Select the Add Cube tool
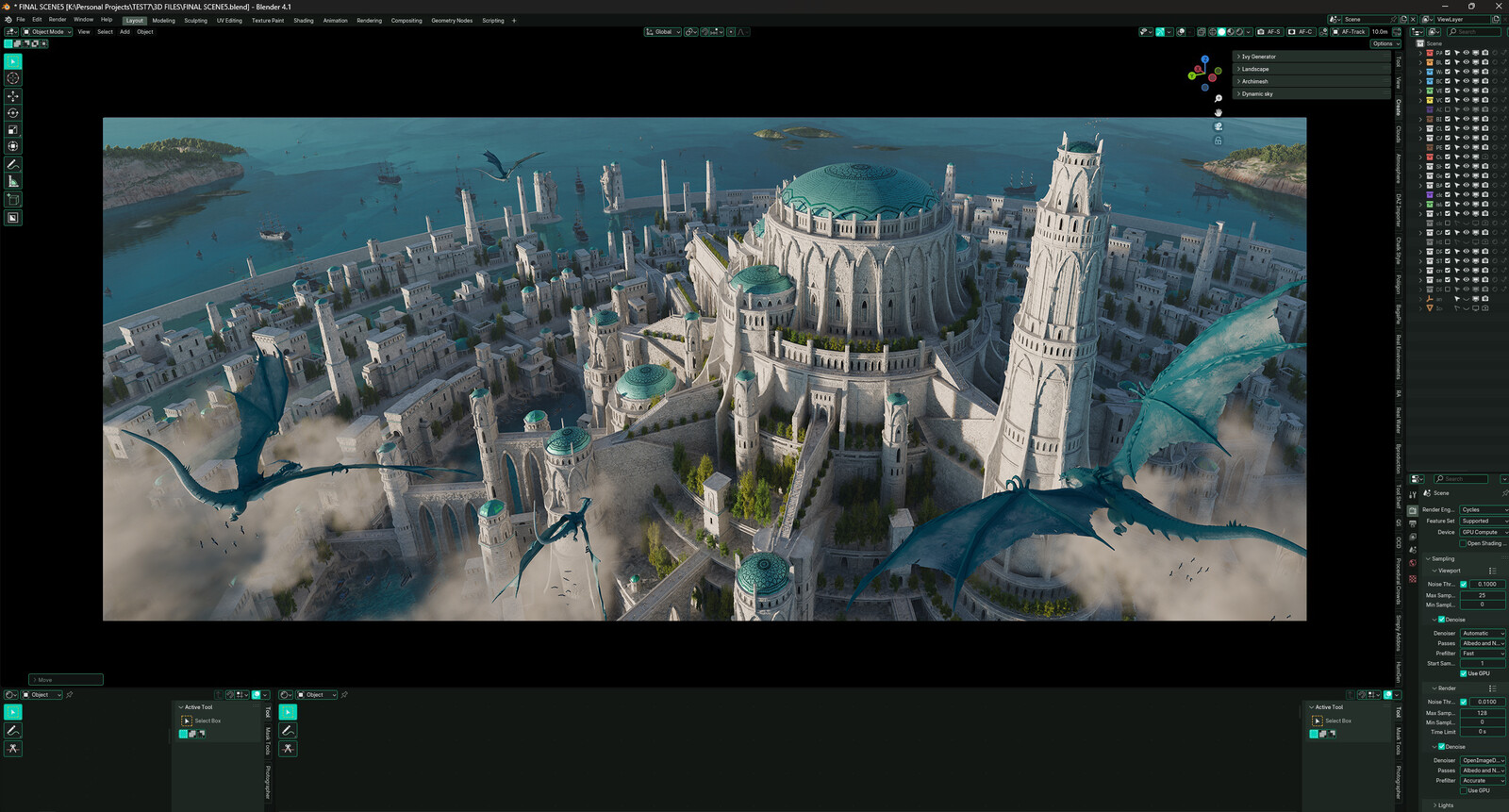1509x812 pixels. (x=13, y=200)
